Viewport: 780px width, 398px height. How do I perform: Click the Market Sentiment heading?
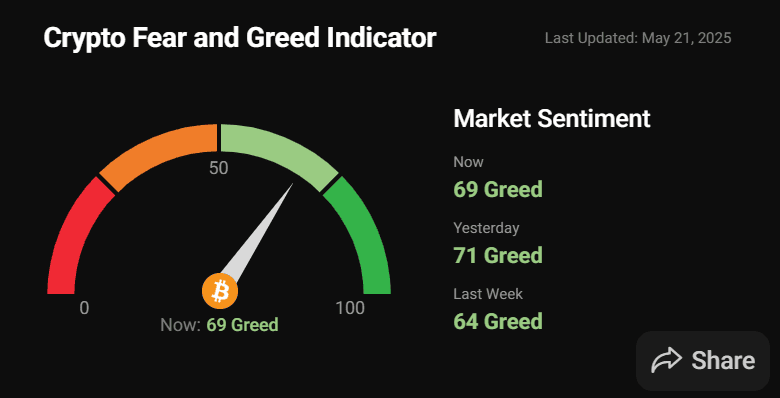click(x=552, y=118)
